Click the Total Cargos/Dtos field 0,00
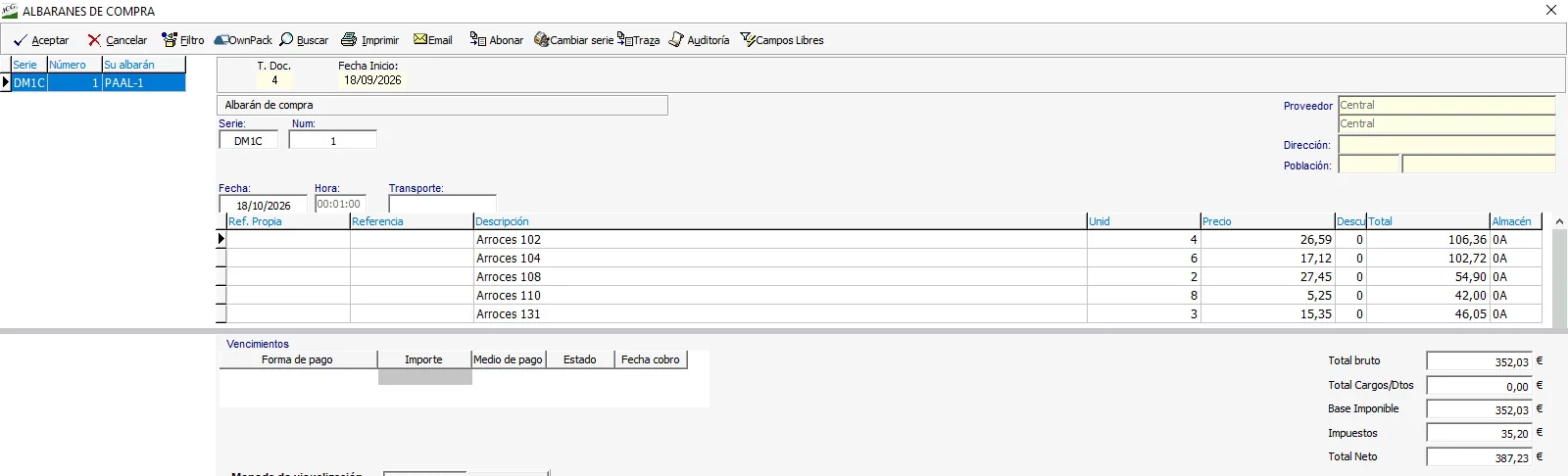Image resolution: width=1568 pixels, height=476 pixels. click(x=1480, y=386)
